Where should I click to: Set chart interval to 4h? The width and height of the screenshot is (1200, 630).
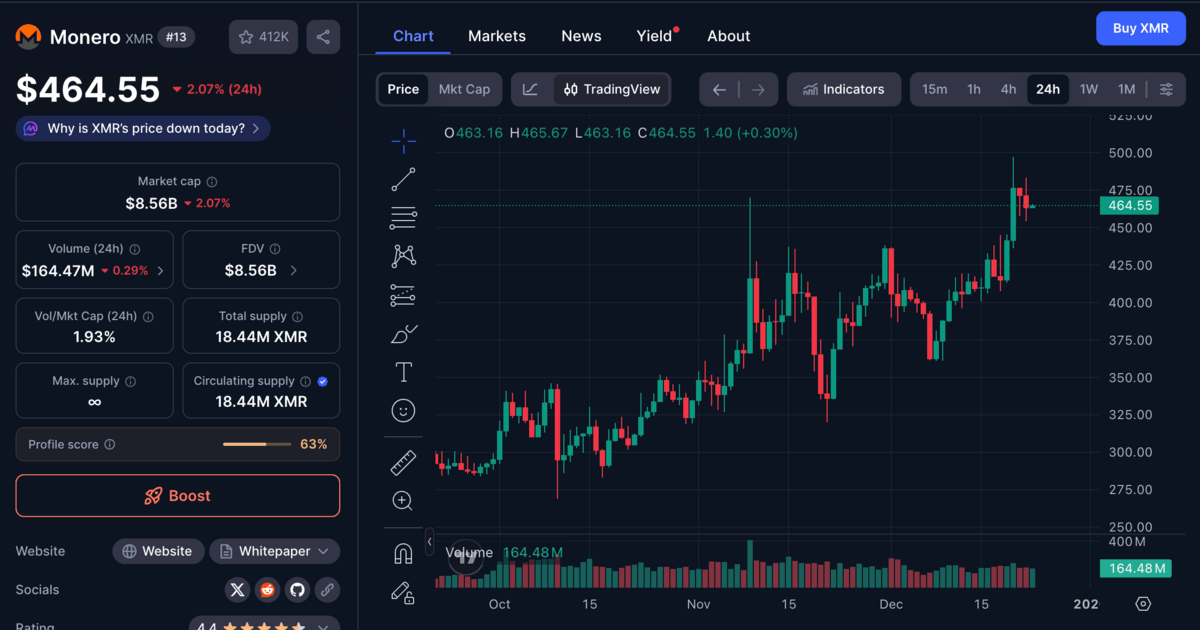click(x=1008, y=89)
